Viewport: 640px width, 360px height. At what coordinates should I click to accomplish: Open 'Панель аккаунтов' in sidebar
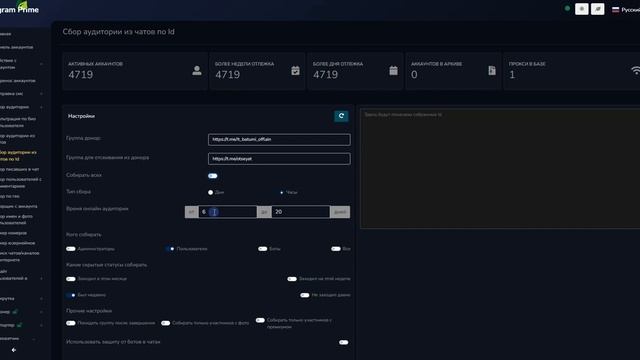(x=17, y=47)
